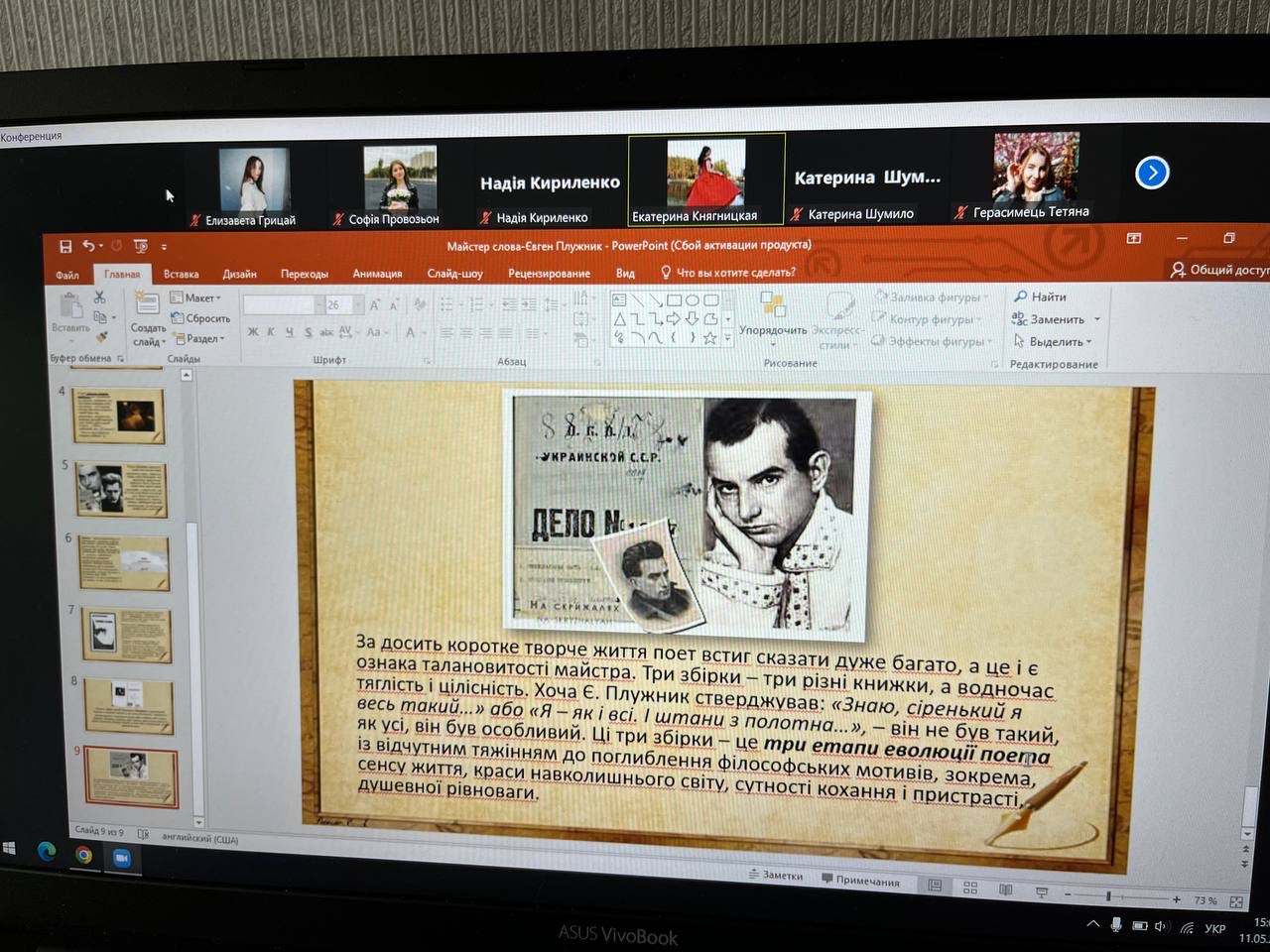Save the presentation from the quick access toolbar
The width and height of the screenshot is (1270, 952).
coord(65,246)
